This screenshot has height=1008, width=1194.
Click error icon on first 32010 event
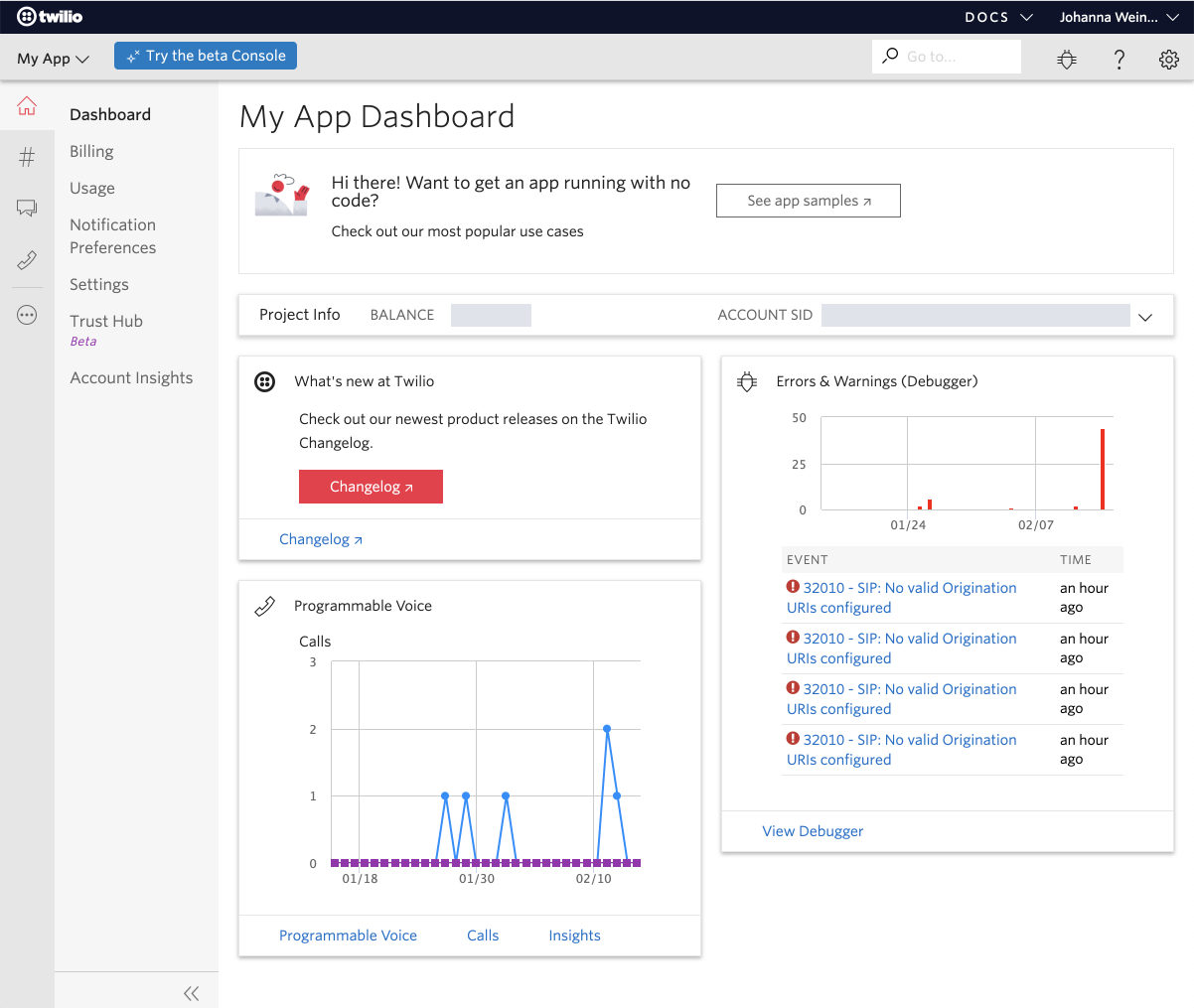tap(793, 587)
